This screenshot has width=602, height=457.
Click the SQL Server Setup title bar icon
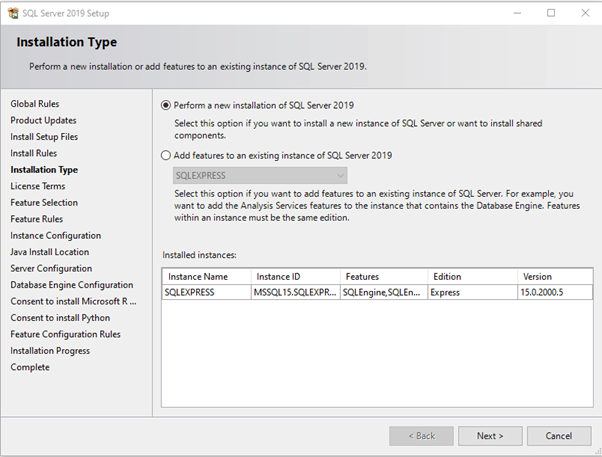13,13
